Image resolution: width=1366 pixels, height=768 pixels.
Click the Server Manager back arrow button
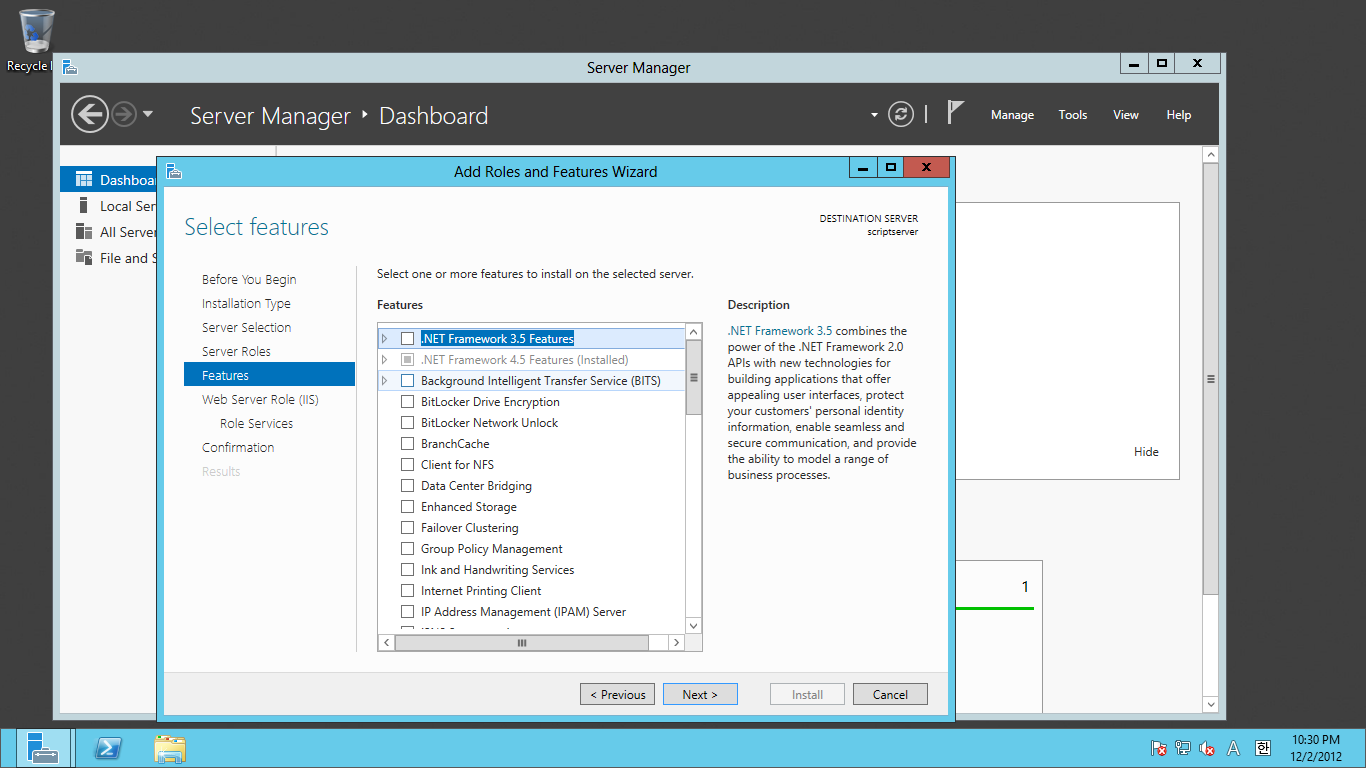[90, 114]
